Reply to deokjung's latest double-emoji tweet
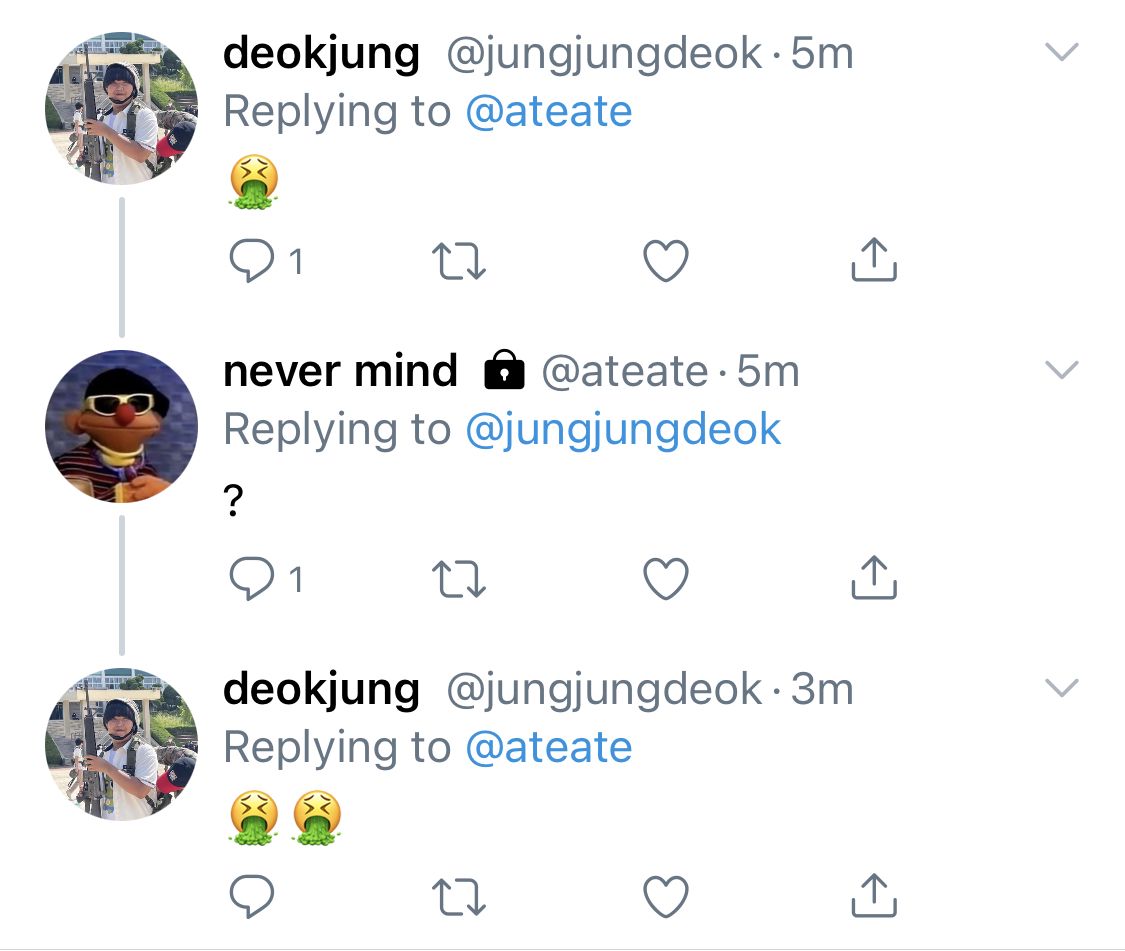 click(x=252, y=896)
